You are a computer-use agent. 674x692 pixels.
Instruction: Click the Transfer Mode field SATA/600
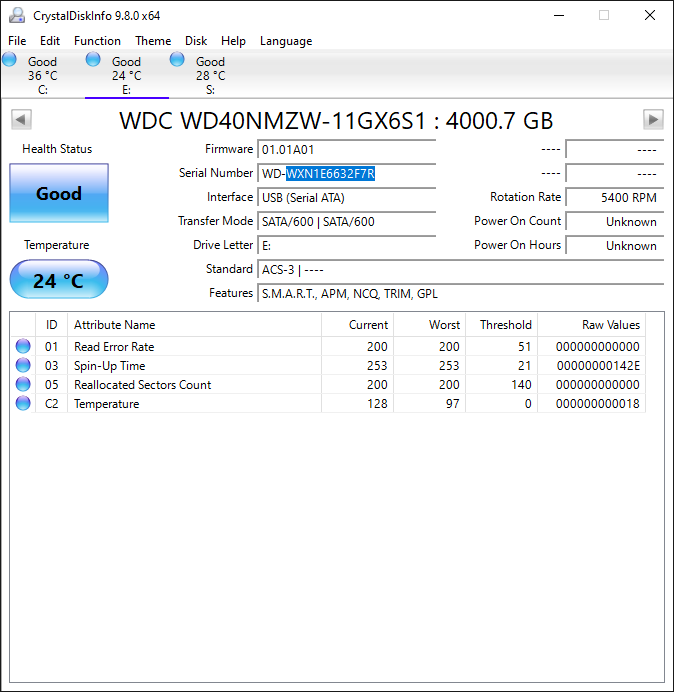(347, 221)
